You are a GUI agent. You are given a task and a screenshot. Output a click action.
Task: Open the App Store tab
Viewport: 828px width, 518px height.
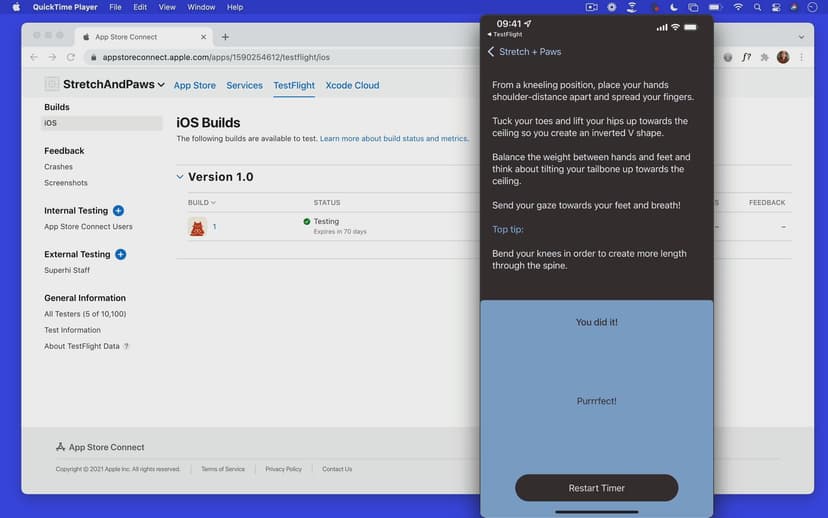196,86
